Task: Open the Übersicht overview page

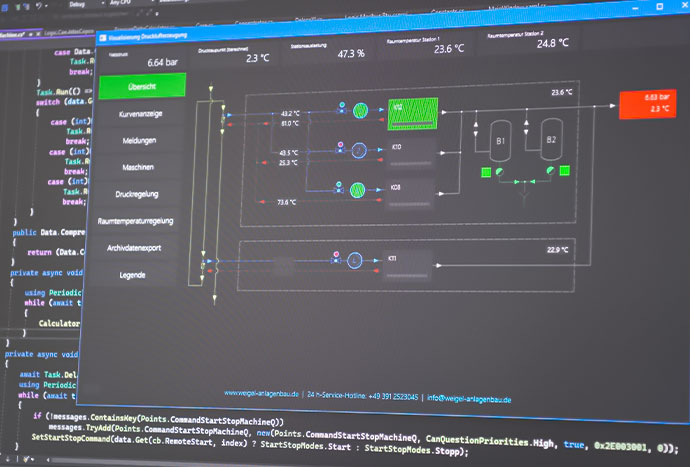Action: tap(141, 87)
